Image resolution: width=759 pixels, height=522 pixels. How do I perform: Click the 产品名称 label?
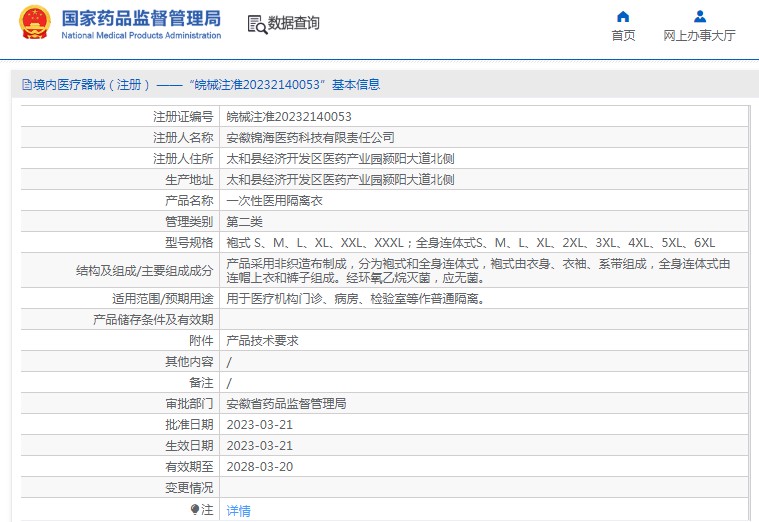point(189,200)
